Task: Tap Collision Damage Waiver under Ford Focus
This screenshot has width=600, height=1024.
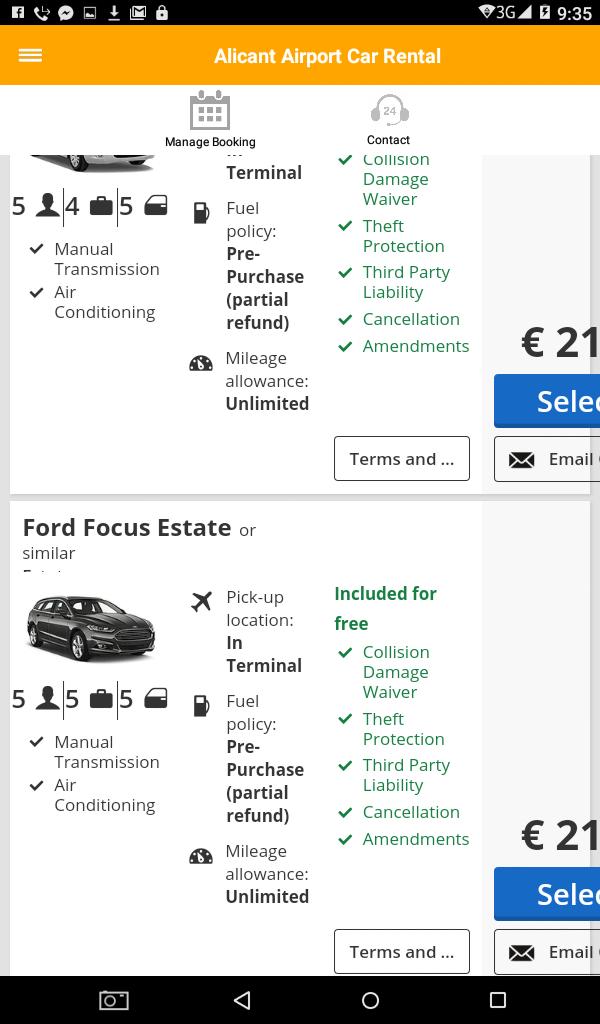Action: (396, 672)
